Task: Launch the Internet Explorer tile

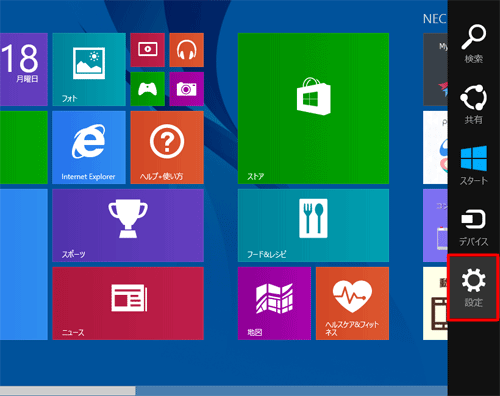Action: pos(89,147)
